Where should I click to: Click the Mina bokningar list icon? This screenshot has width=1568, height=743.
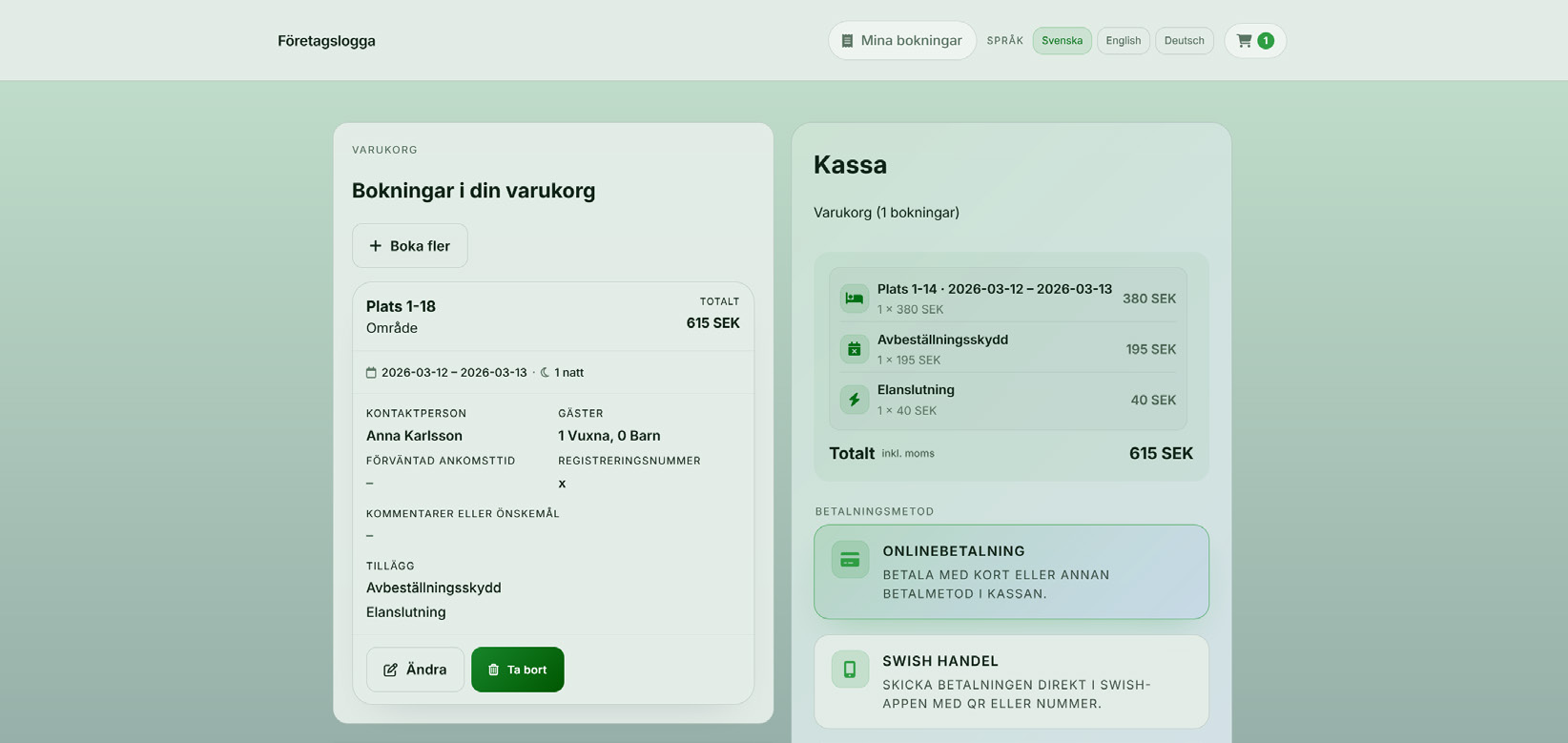pyautogui.click(x=847, y=40)
